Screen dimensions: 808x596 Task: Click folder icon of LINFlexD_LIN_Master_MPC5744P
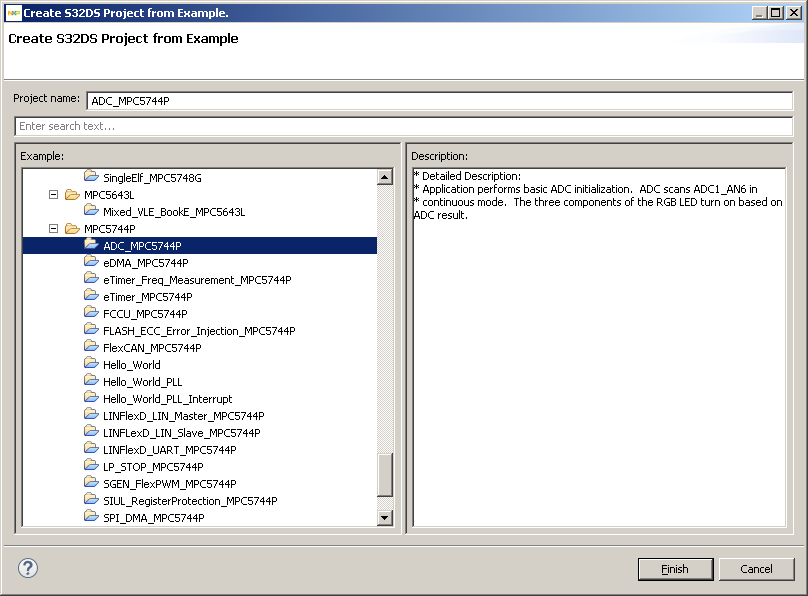click(91, 415)
